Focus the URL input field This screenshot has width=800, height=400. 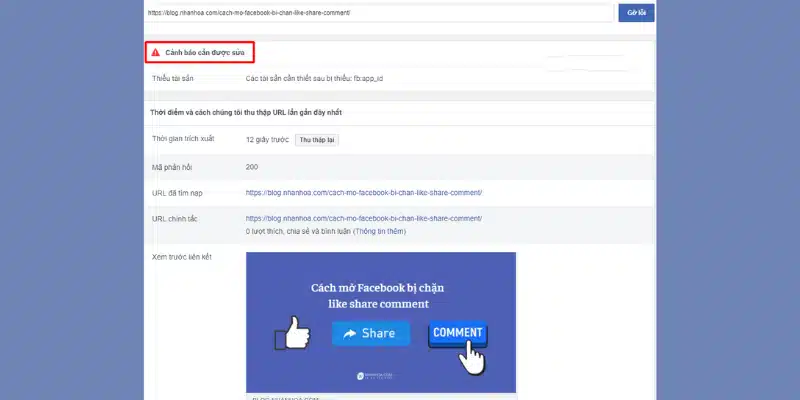click(379, 13)
